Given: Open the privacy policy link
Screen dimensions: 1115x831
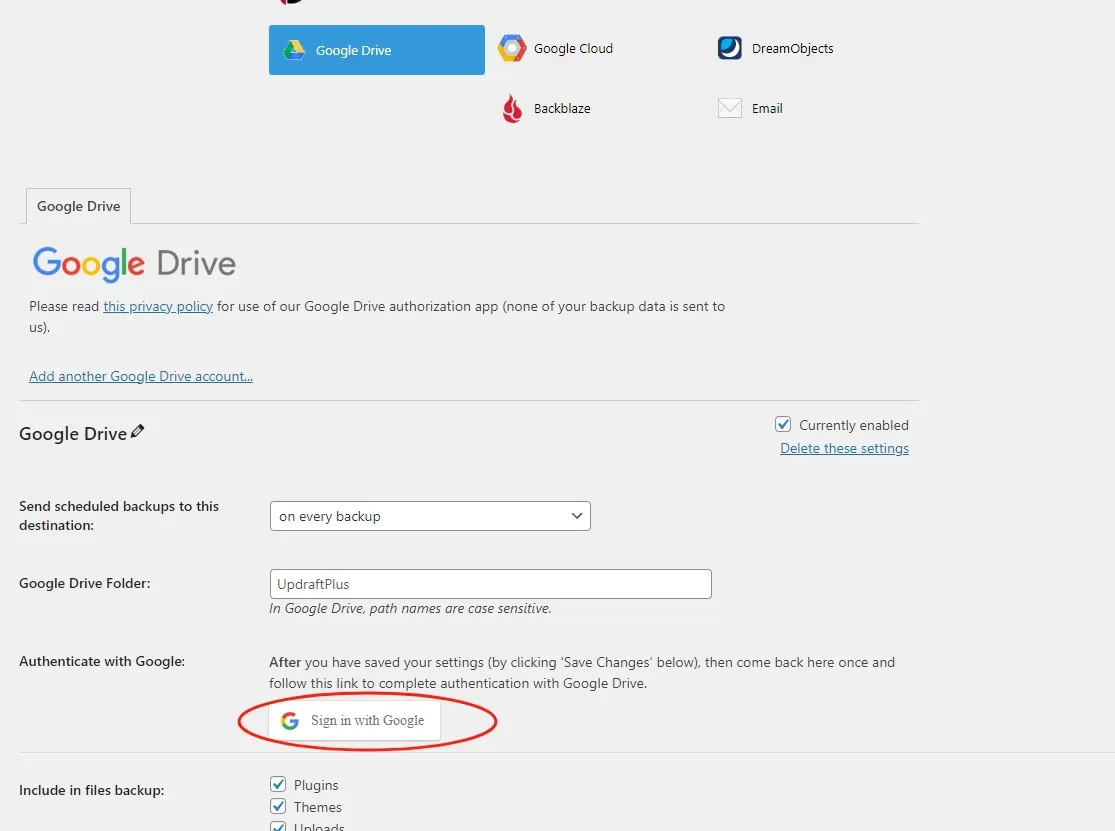Looking at the screenshot, I should coord(158,307).
